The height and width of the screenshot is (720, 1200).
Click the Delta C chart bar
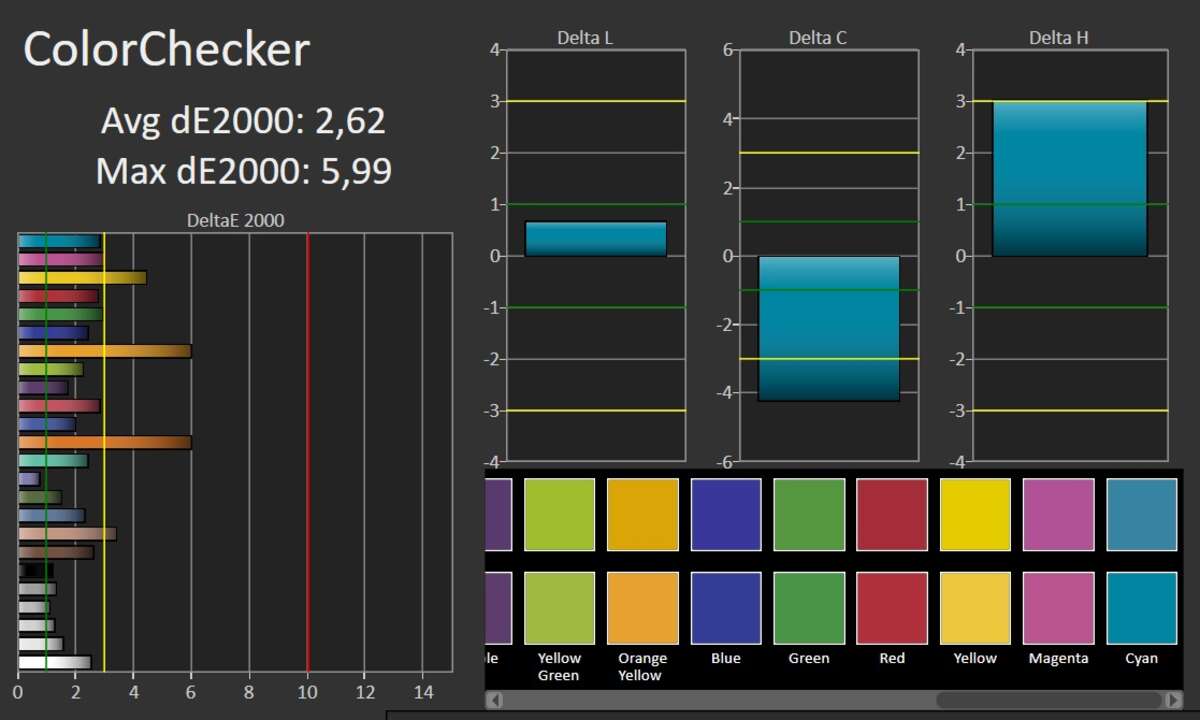pos(829,328)
